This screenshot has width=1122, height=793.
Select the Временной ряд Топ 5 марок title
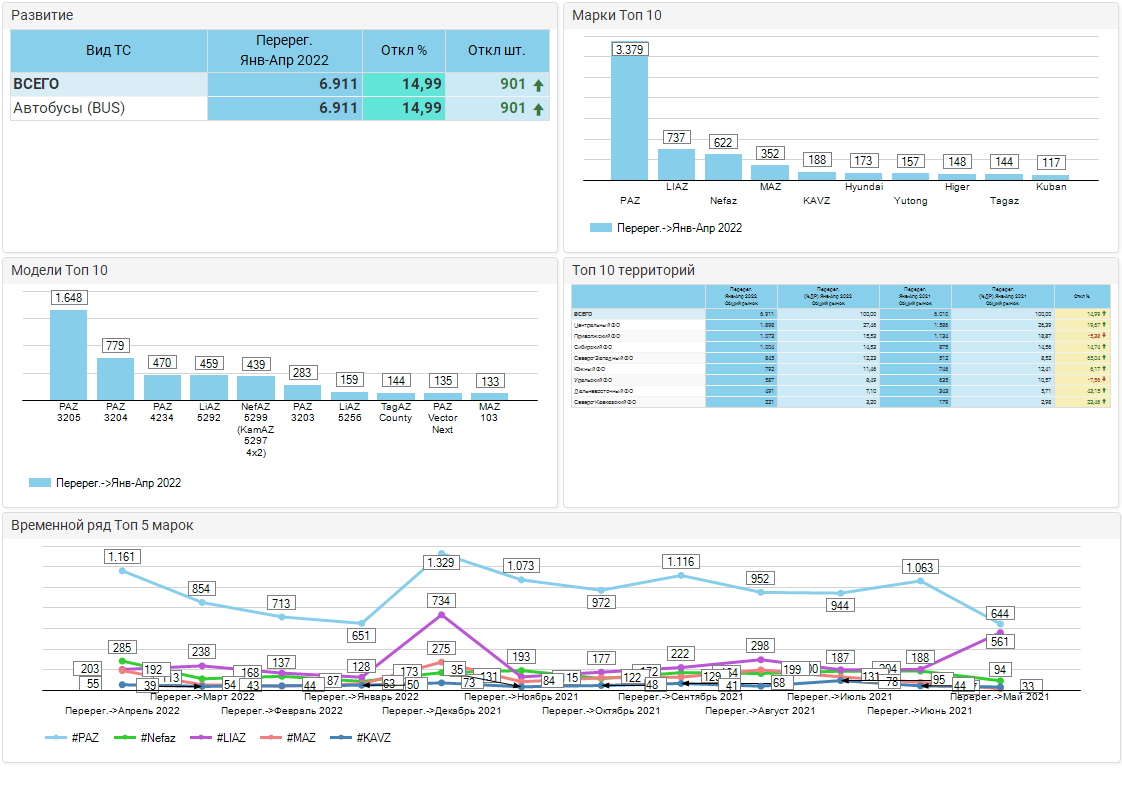coord(102,525)
